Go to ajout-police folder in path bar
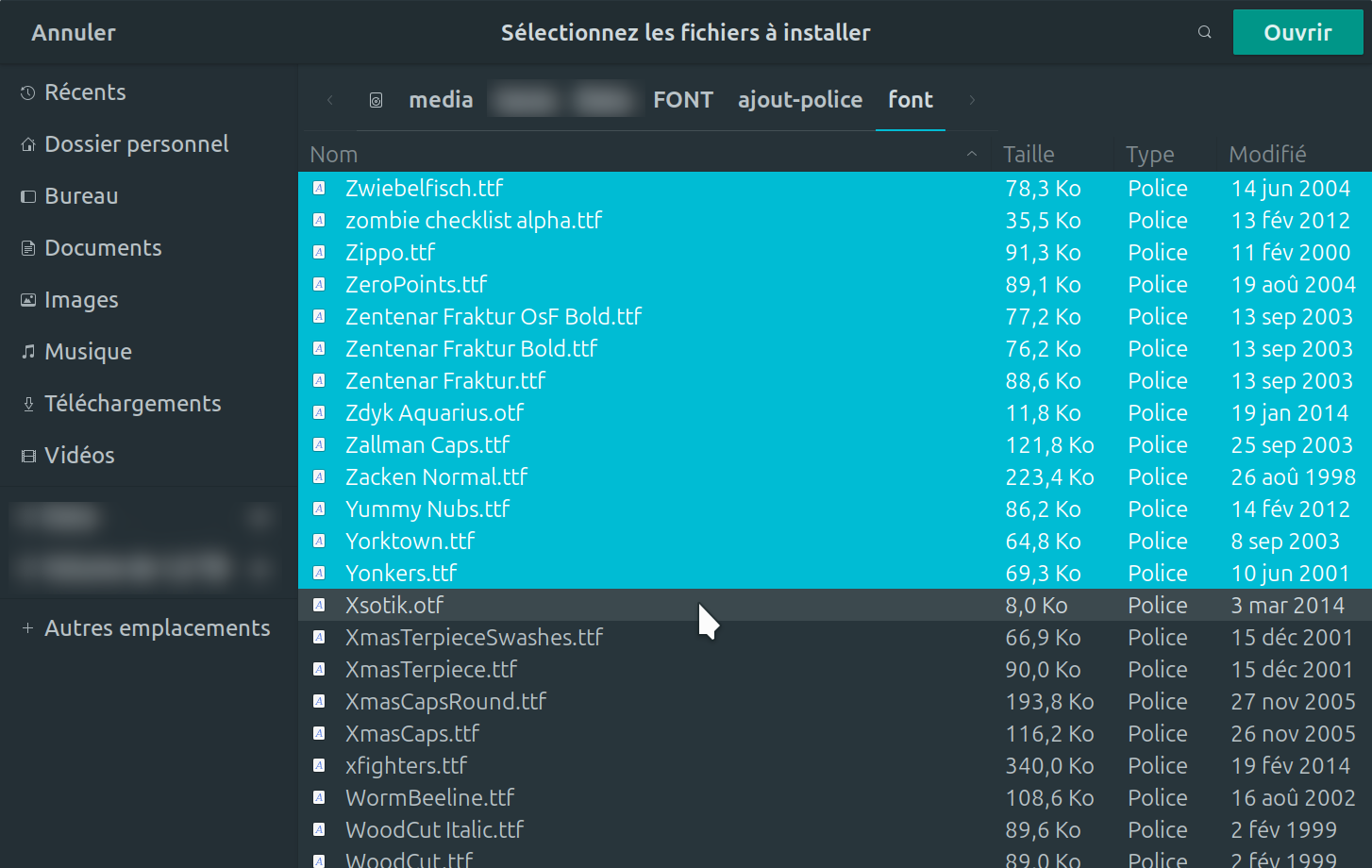Image resolution: width=1372 pixels, height=868 pixels. (799, 100)
